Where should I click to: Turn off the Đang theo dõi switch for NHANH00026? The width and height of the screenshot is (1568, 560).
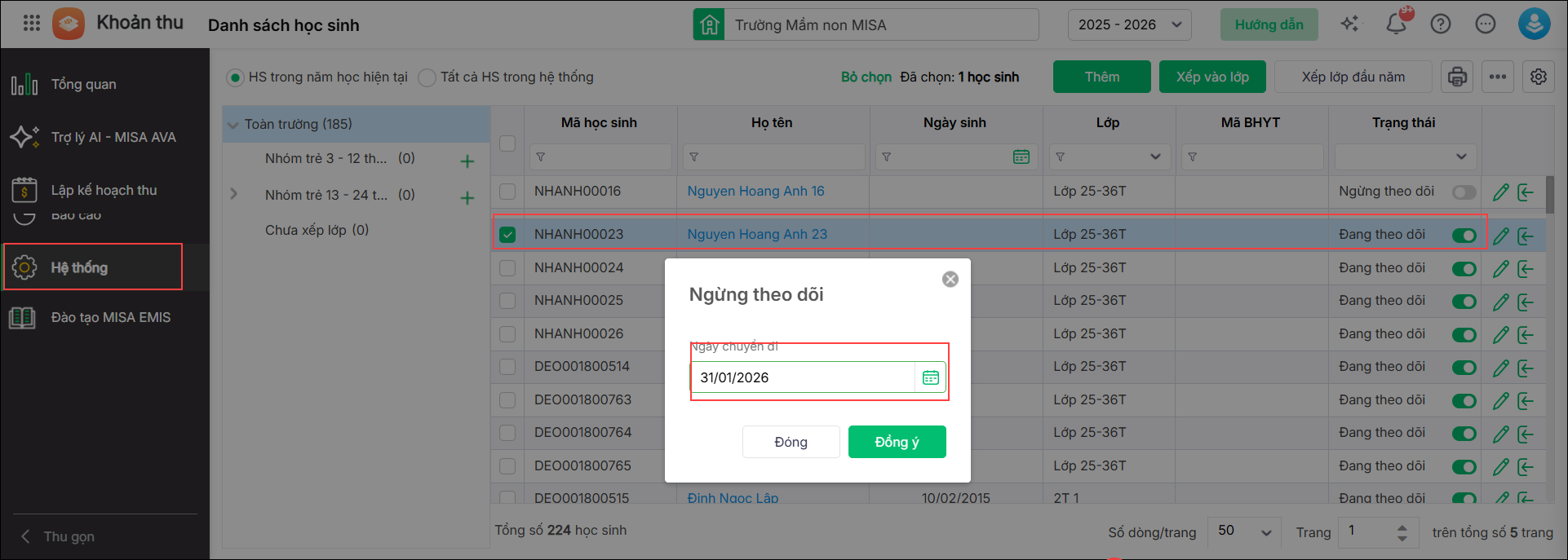(x=1464, y=335)
